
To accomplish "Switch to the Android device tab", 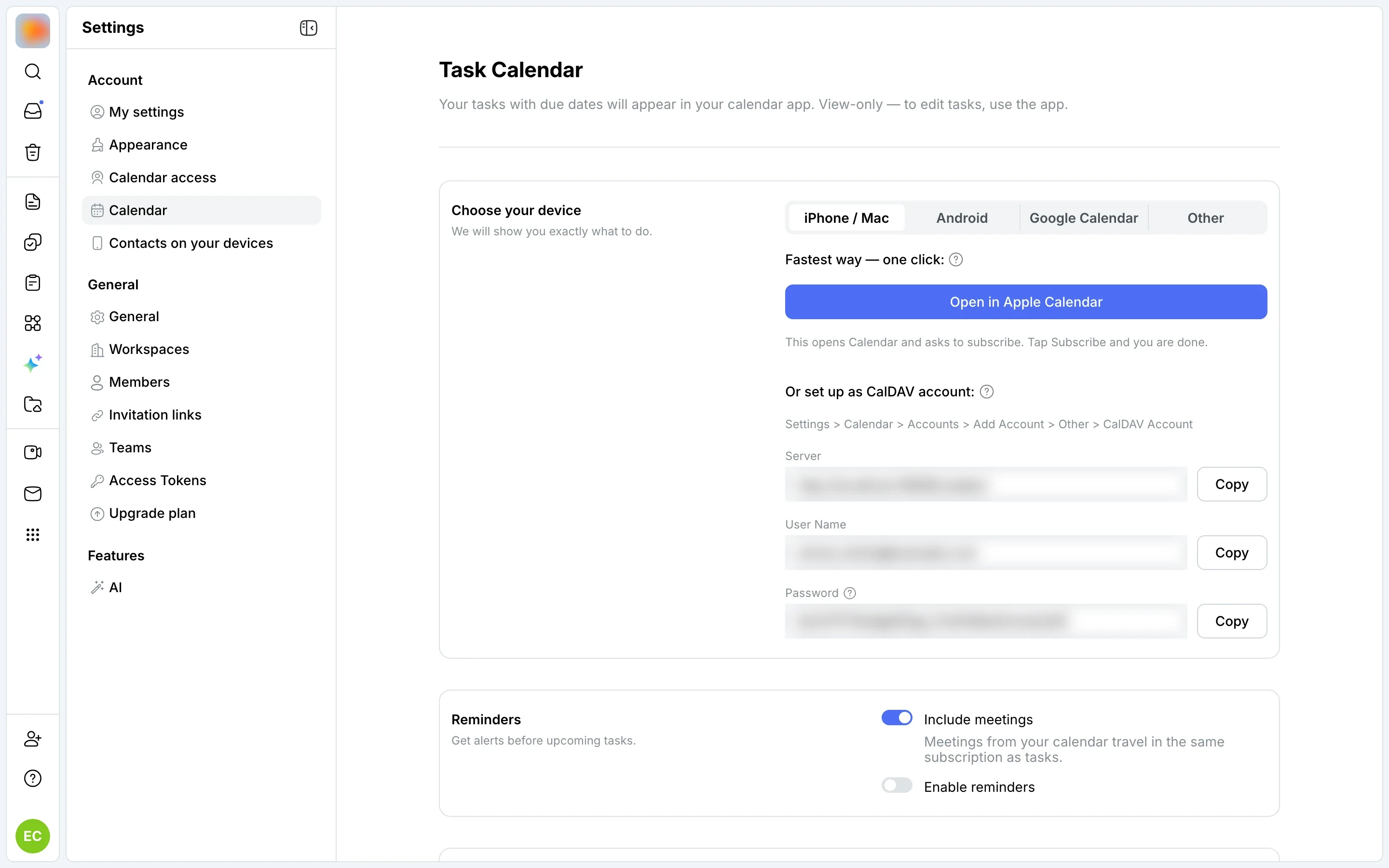I will 962,218.
